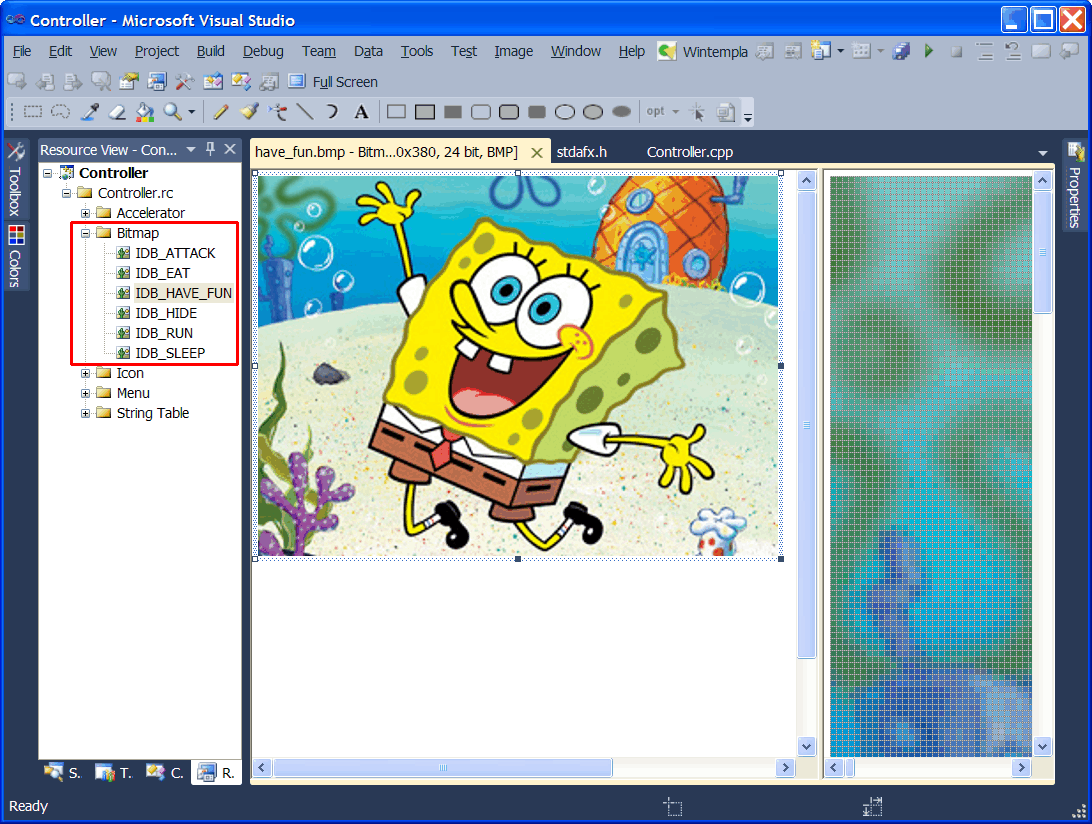Select the solid Filled Rectangle tool
This screenshot has height=824, width=1092.
click(453, 111)
